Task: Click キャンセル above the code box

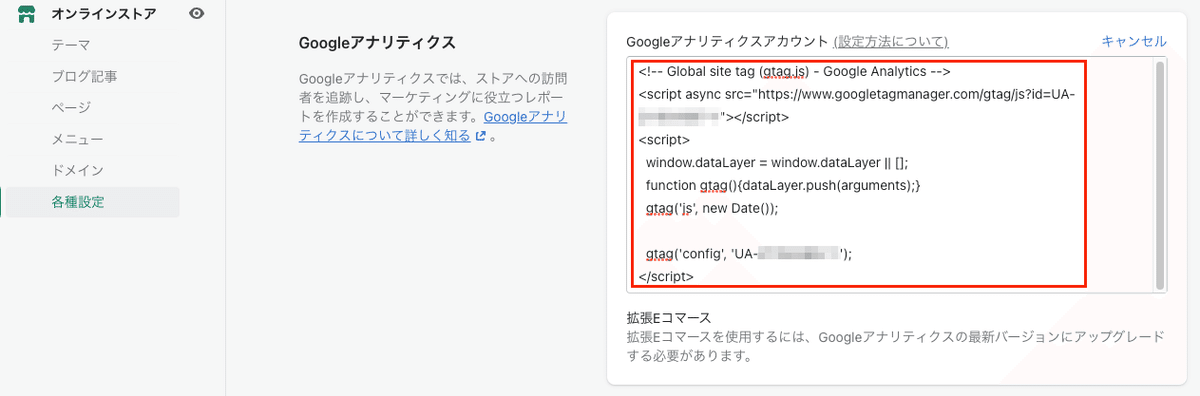Action: pos(1134,41)
